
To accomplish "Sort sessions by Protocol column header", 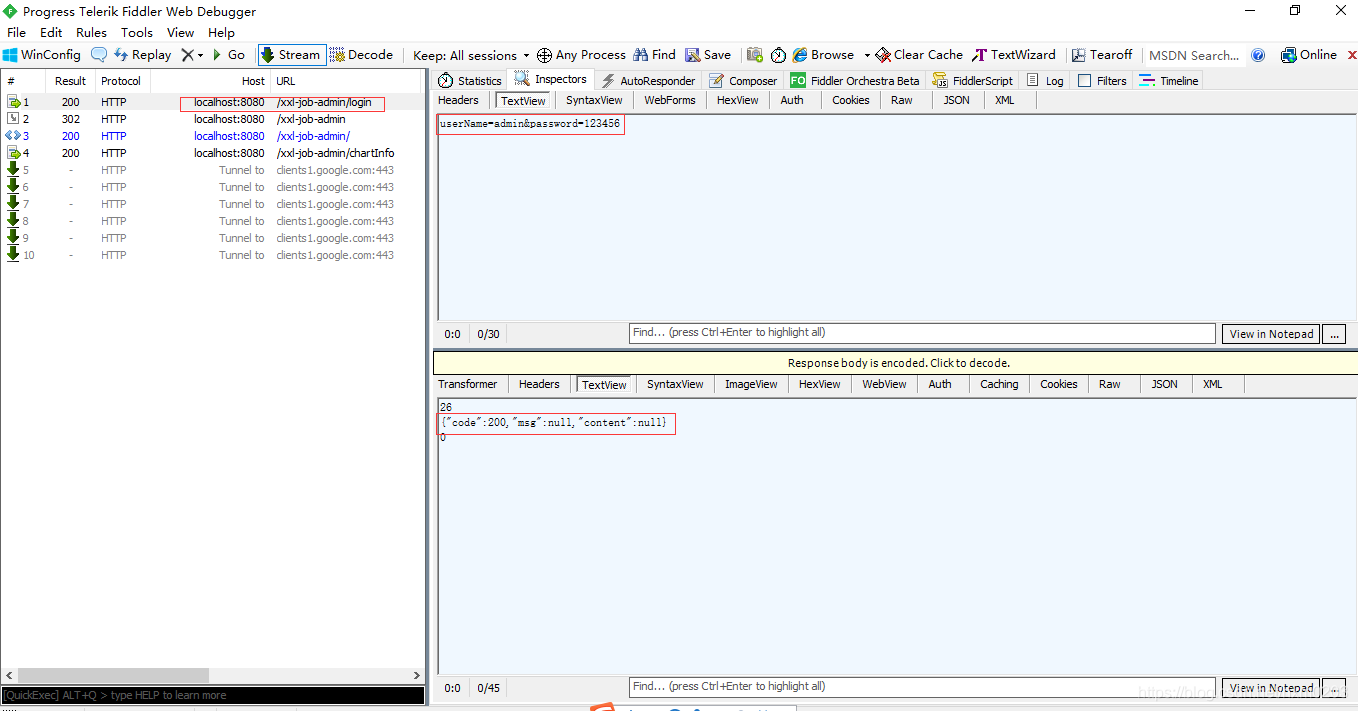I will point(121,81).
